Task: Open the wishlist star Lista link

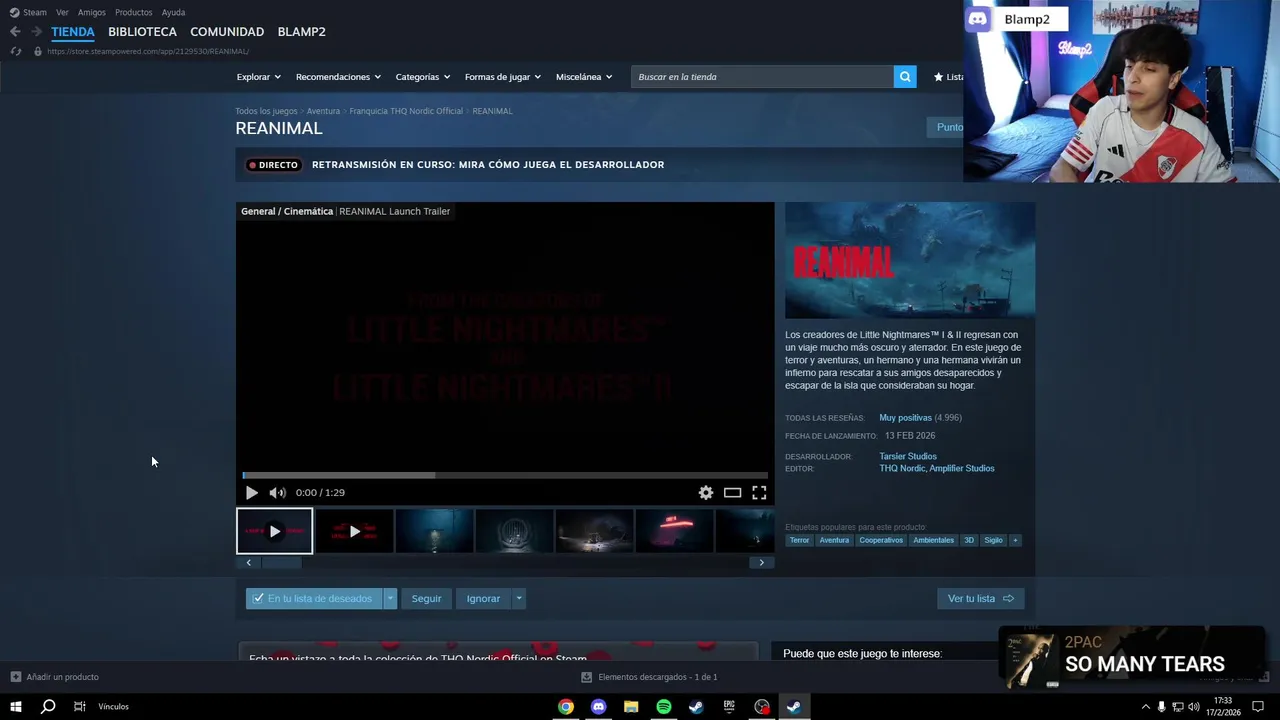Action: [x=948, y=77]
